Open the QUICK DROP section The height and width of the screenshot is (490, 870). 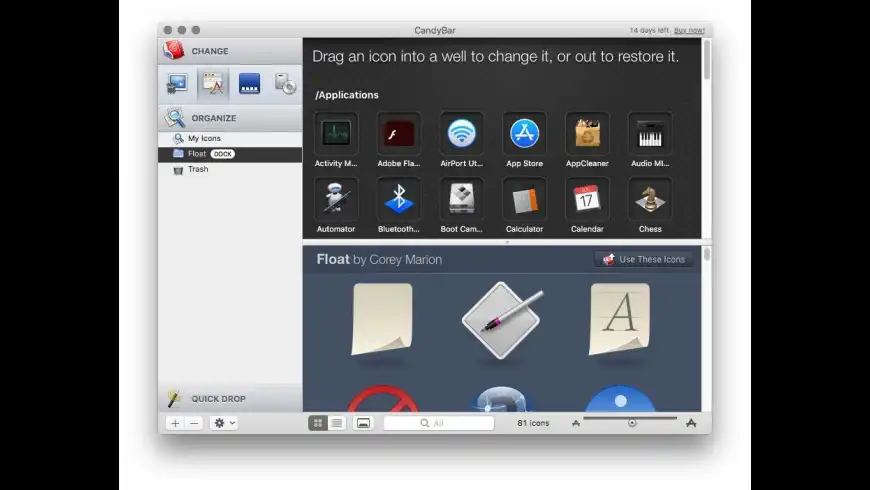point(230,398)
